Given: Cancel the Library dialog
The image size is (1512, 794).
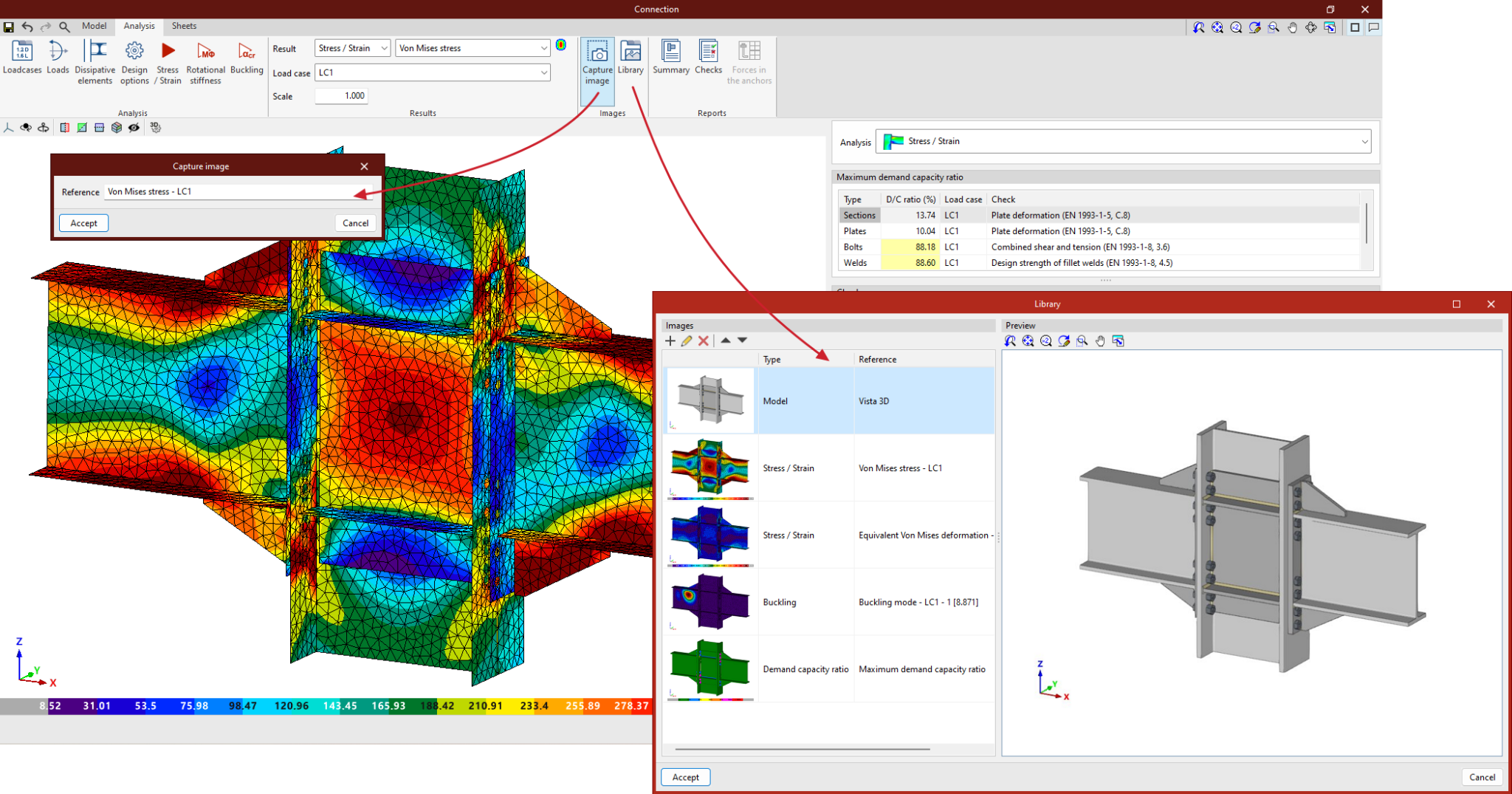Looking at the screenshot, I should [x=1482, y=777].
